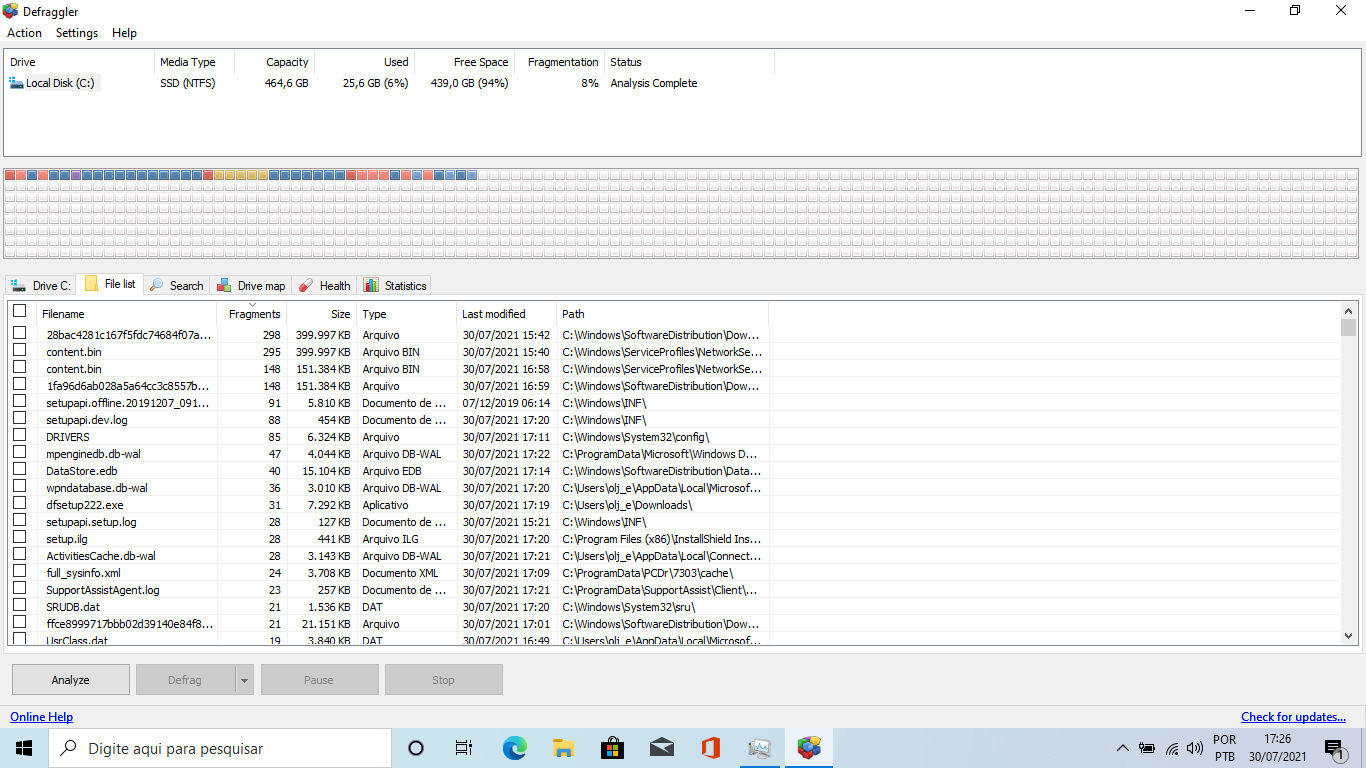
Task: Open the Windows Start menu
Action: (x=24, y=748)
